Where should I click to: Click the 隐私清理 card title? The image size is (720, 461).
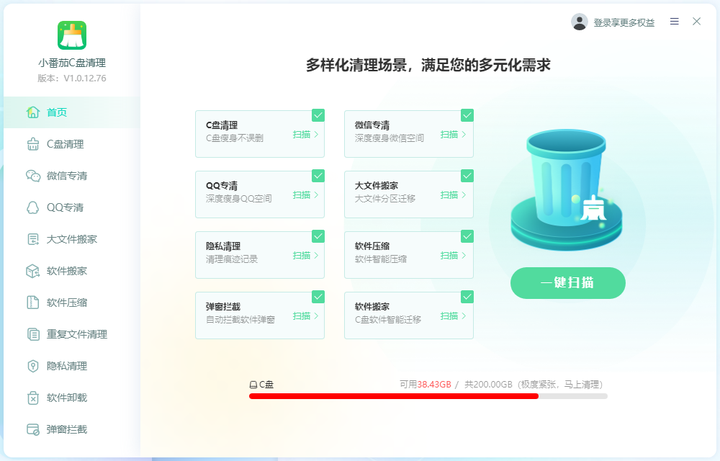(x=223, y=246)
